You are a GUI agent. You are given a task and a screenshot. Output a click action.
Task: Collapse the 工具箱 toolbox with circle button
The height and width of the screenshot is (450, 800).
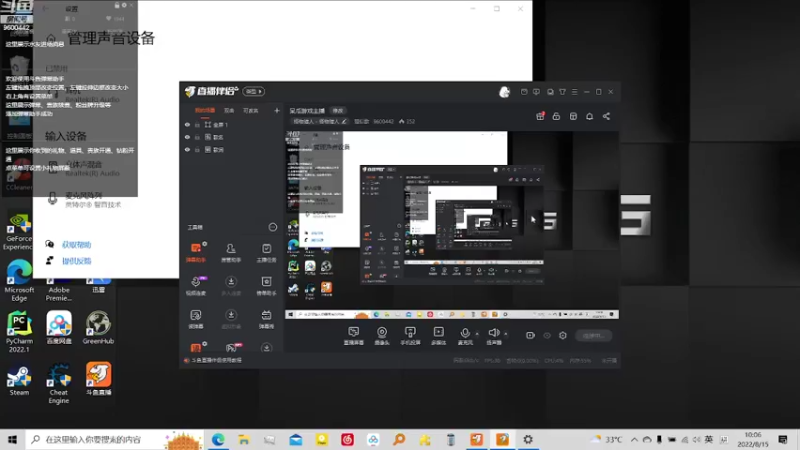(x=273, y=227)
